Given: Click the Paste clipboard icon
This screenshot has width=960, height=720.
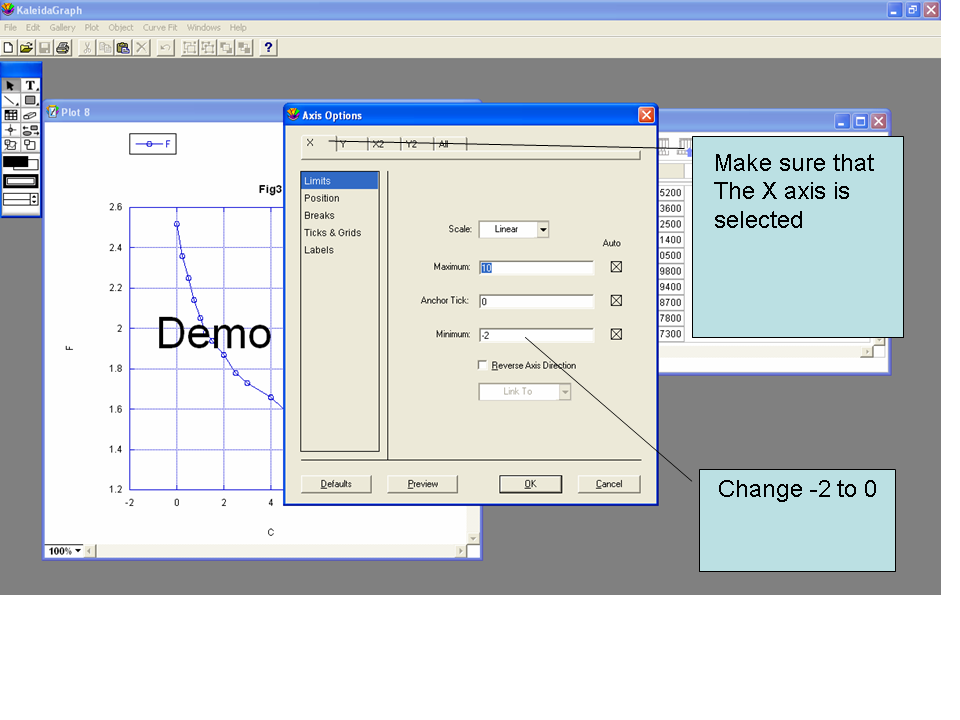Looking at the screenshot, I should pos(123,48).
